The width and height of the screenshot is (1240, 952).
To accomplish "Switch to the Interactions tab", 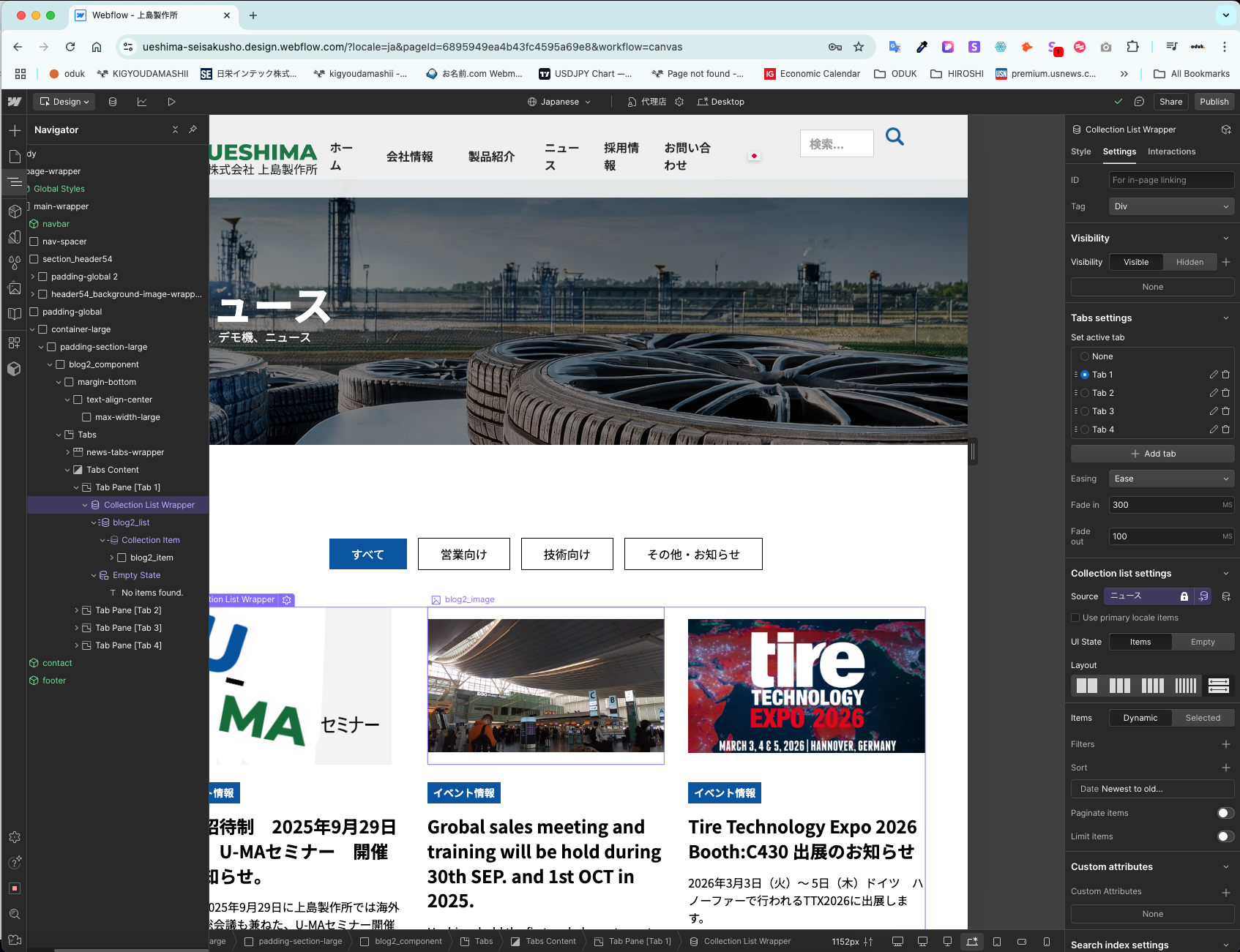I will [x=1171, y=151].
